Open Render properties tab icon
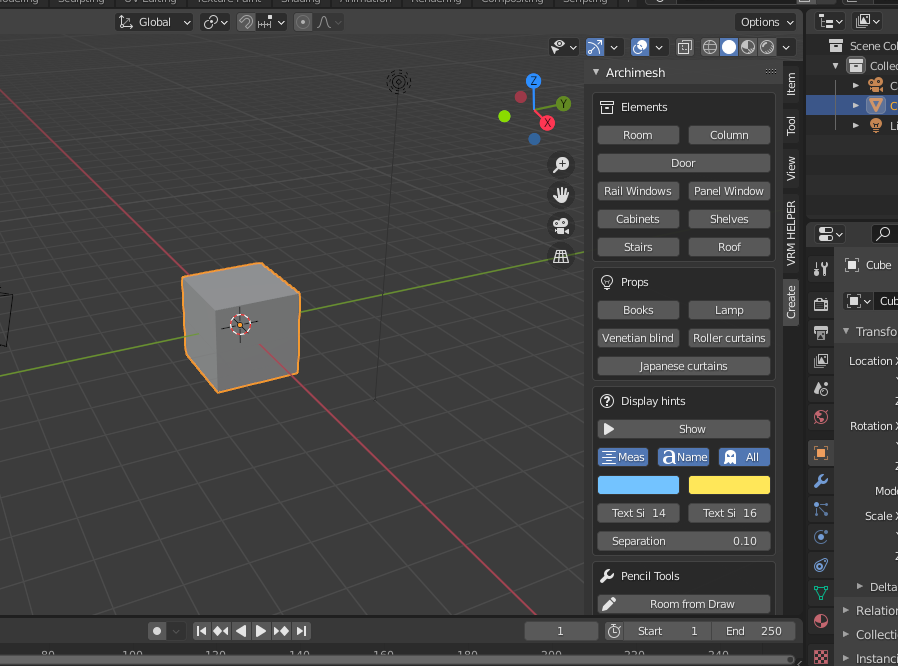This screenshot has width=898, height=666. click(x=821, y=304)
